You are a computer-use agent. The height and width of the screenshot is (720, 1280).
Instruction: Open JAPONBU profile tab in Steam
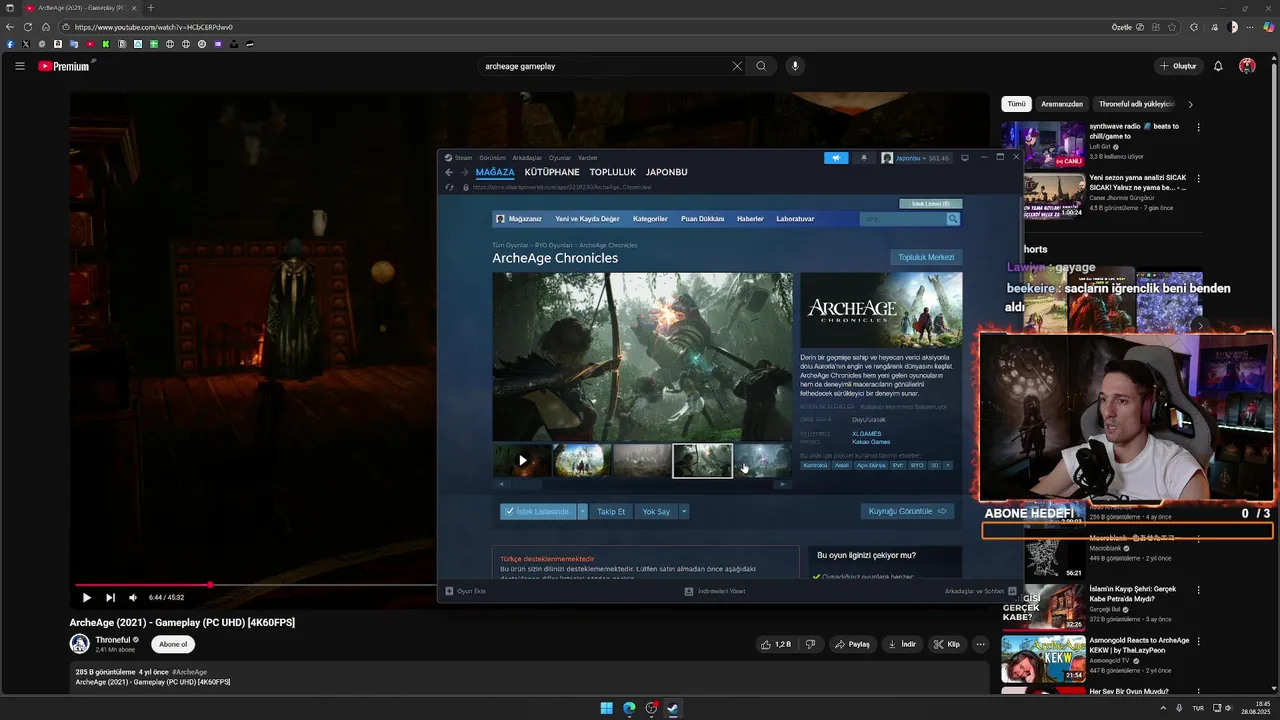click(667, 172)
